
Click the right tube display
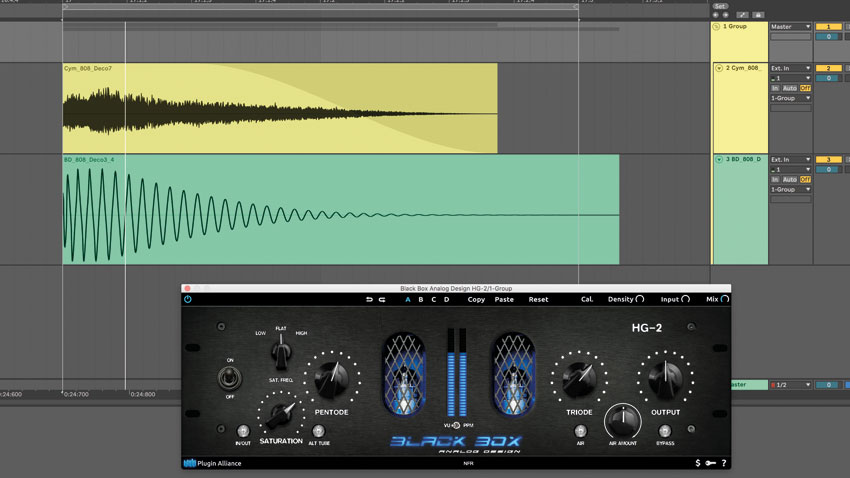(x=513, y=374)
